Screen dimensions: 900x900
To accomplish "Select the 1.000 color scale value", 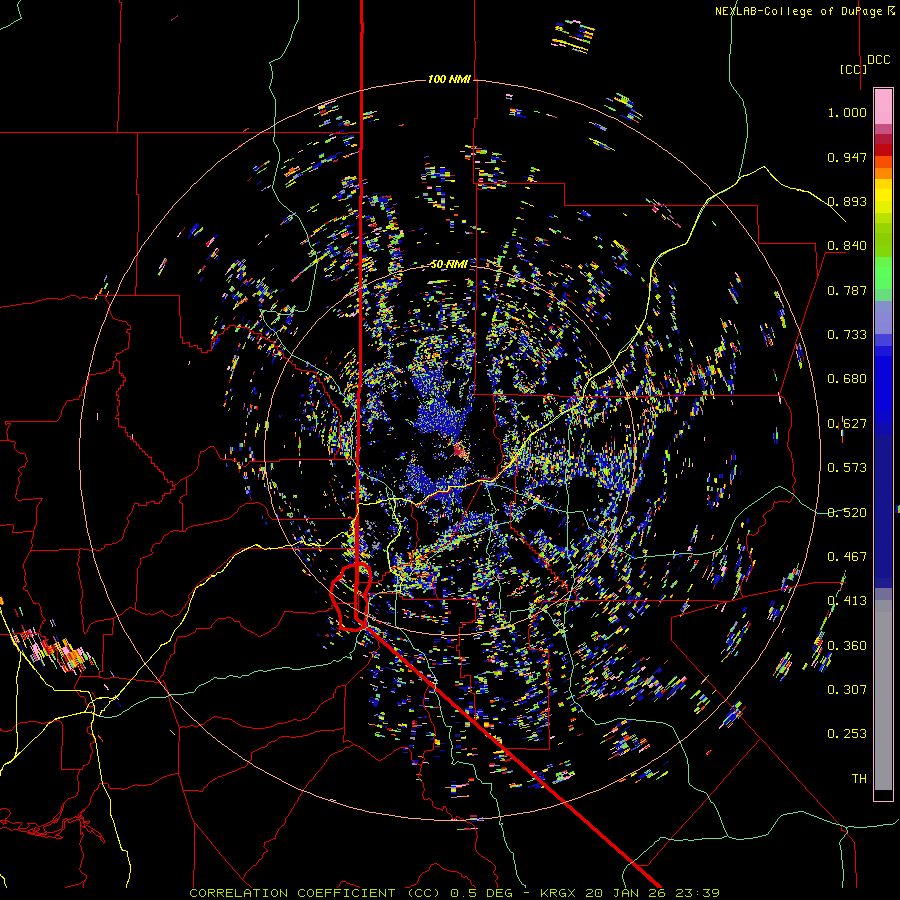I will pos(847,112).
